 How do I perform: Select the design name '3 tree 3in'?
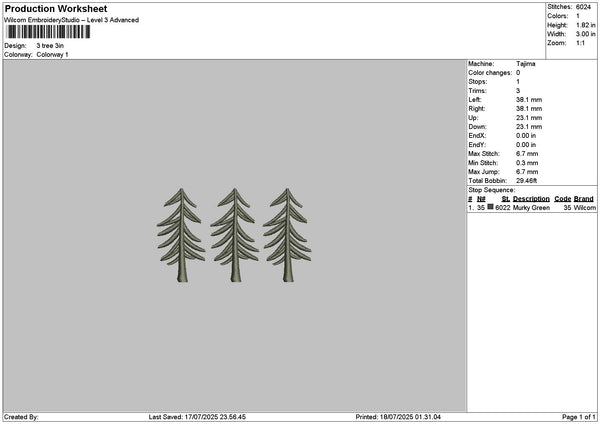[50, 46]
